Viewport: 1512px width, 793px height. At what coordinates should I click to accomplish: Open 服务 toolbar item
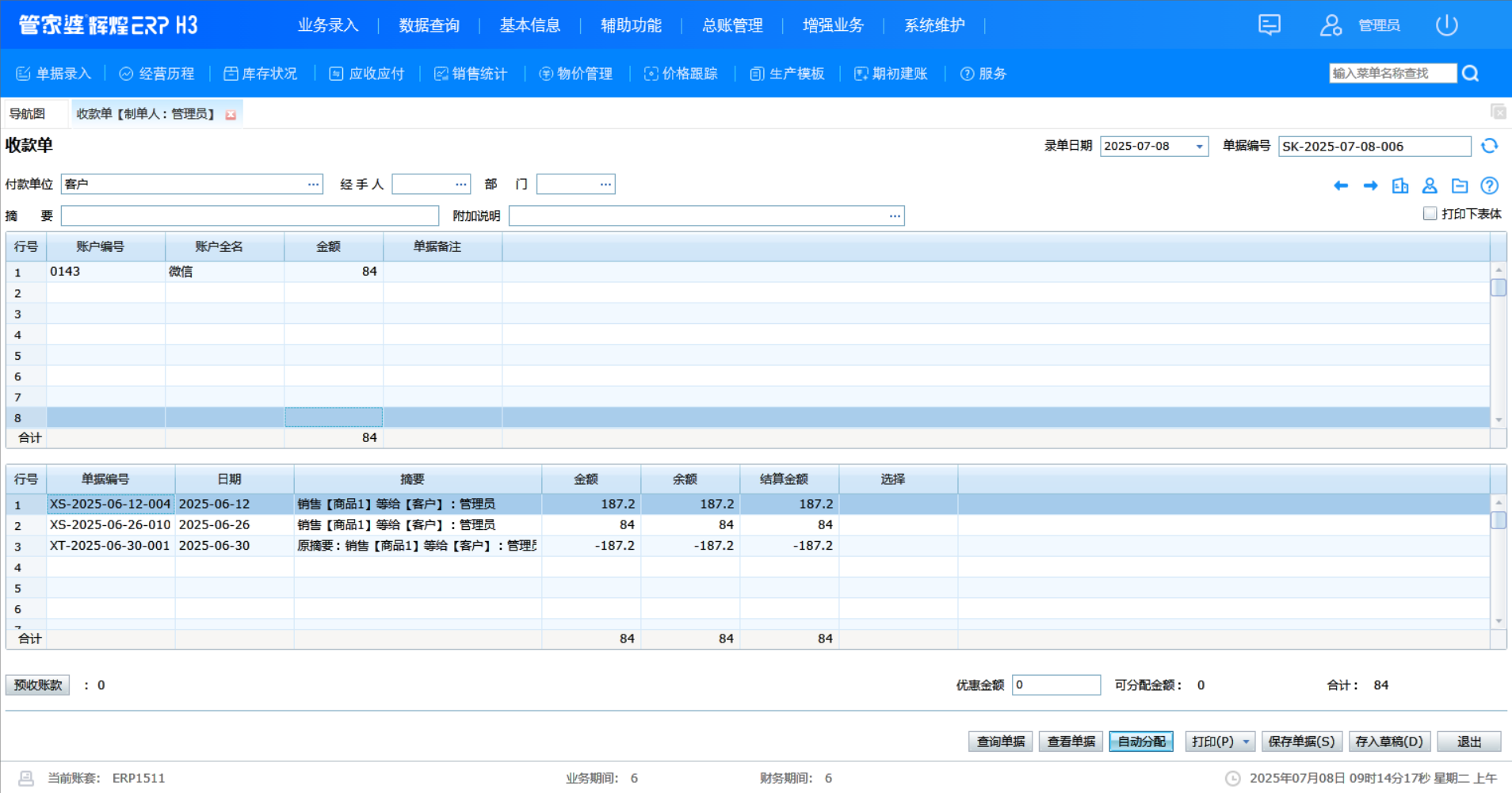(x=983, y=74)
